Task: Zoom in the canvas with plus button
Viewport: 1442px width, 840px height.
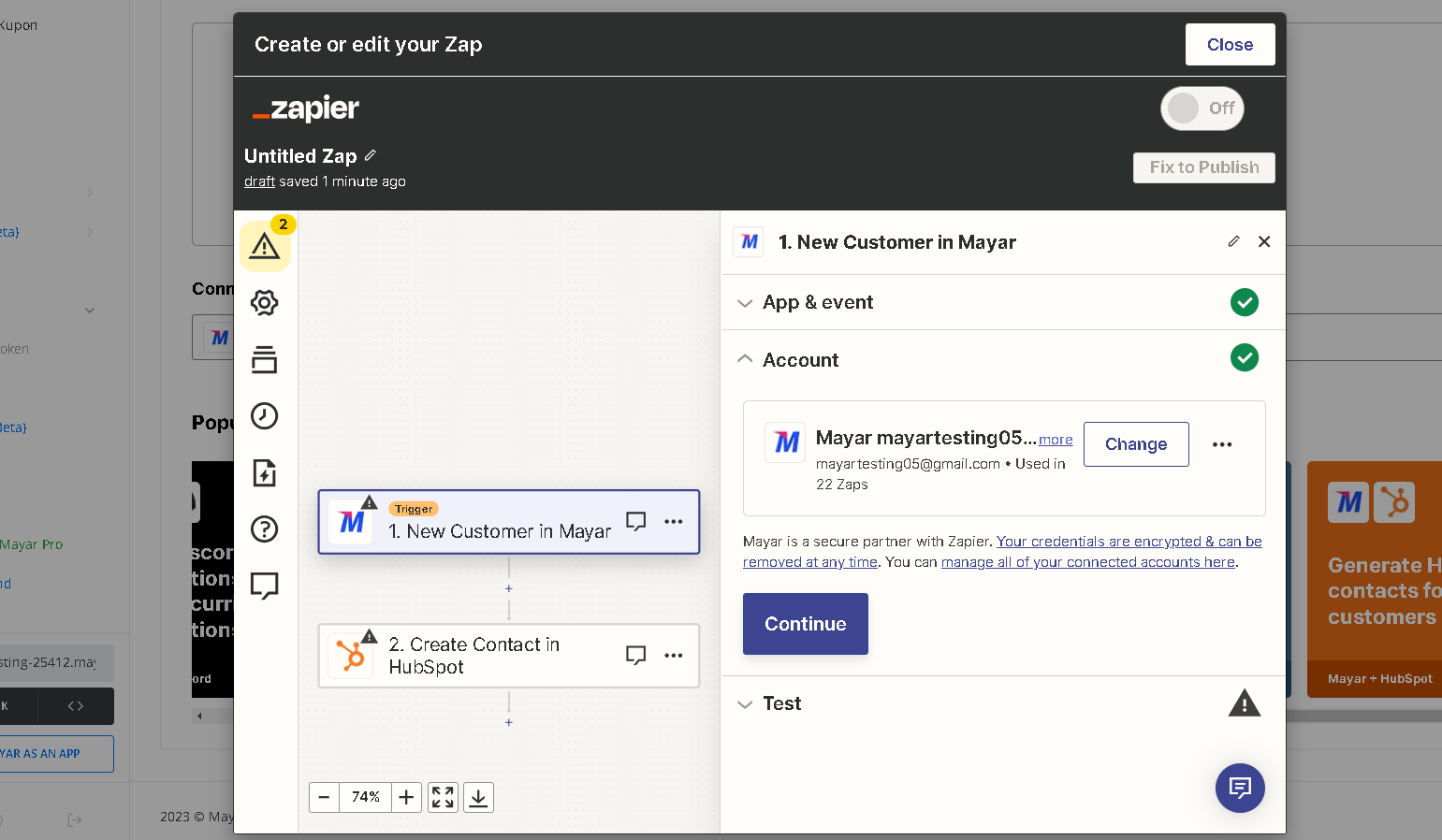Action: (406, 797)
